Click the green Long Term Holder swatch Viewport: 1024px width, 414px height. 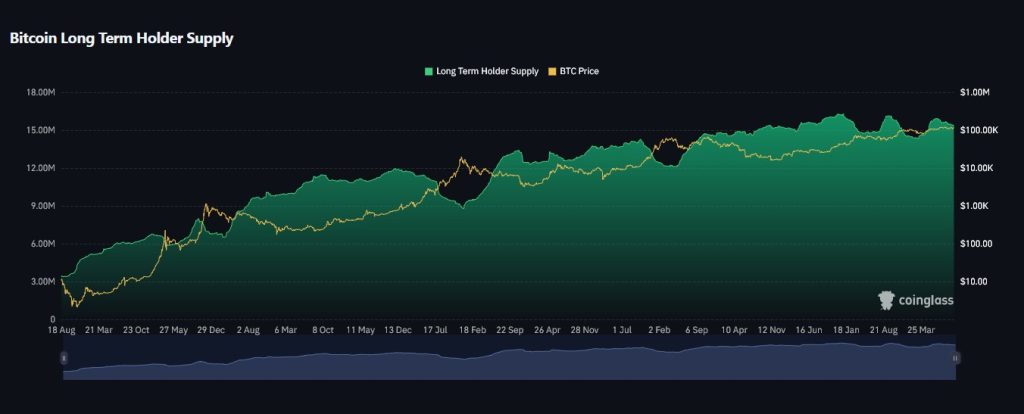pyautogui.click(x=429, y=71)
